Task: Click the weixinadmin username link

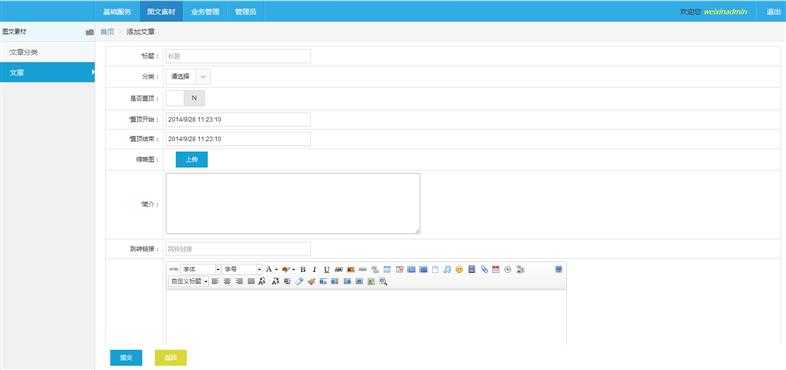Action: point(726,12)
